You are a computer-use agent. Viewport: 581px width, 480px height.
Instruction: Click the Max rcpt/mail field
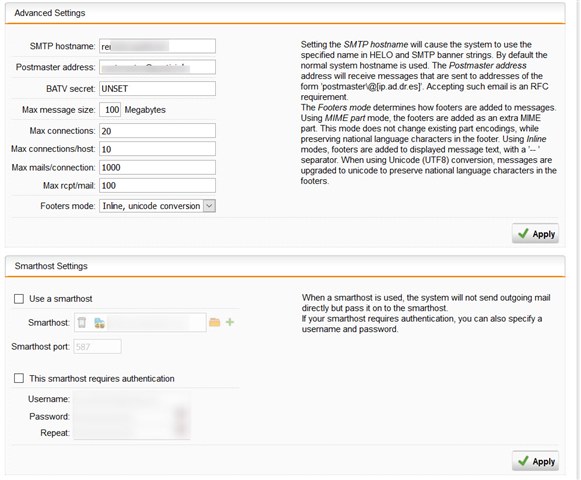pyautogui.click(x=157, y=185)
